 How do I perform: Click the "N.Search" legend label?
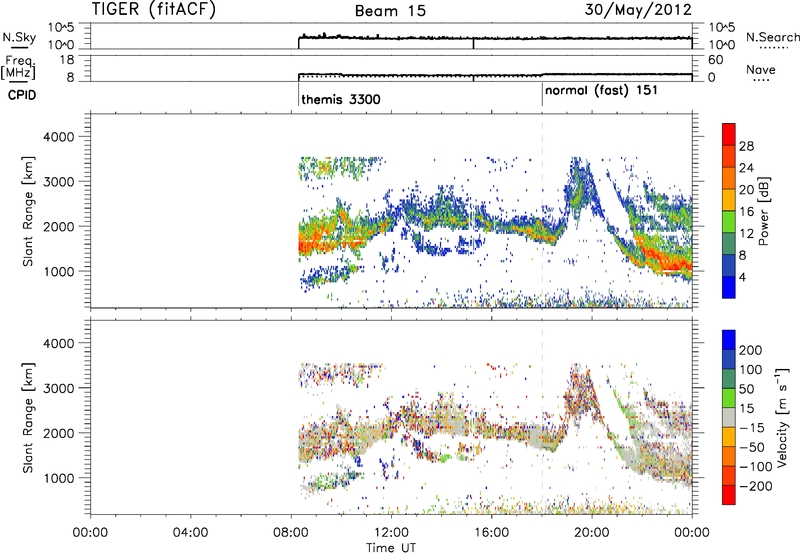[773, 37]
